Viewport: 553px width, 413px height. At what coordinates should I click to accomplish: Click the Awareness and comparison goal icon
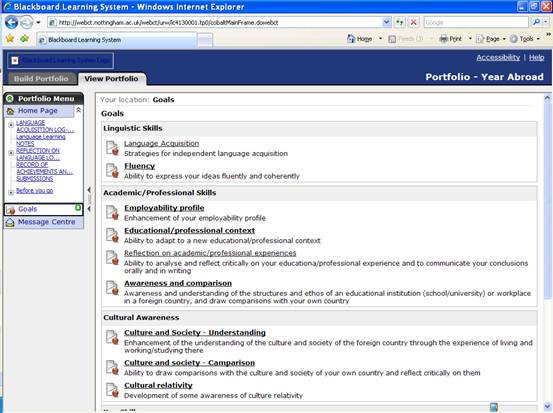point(113,288)
